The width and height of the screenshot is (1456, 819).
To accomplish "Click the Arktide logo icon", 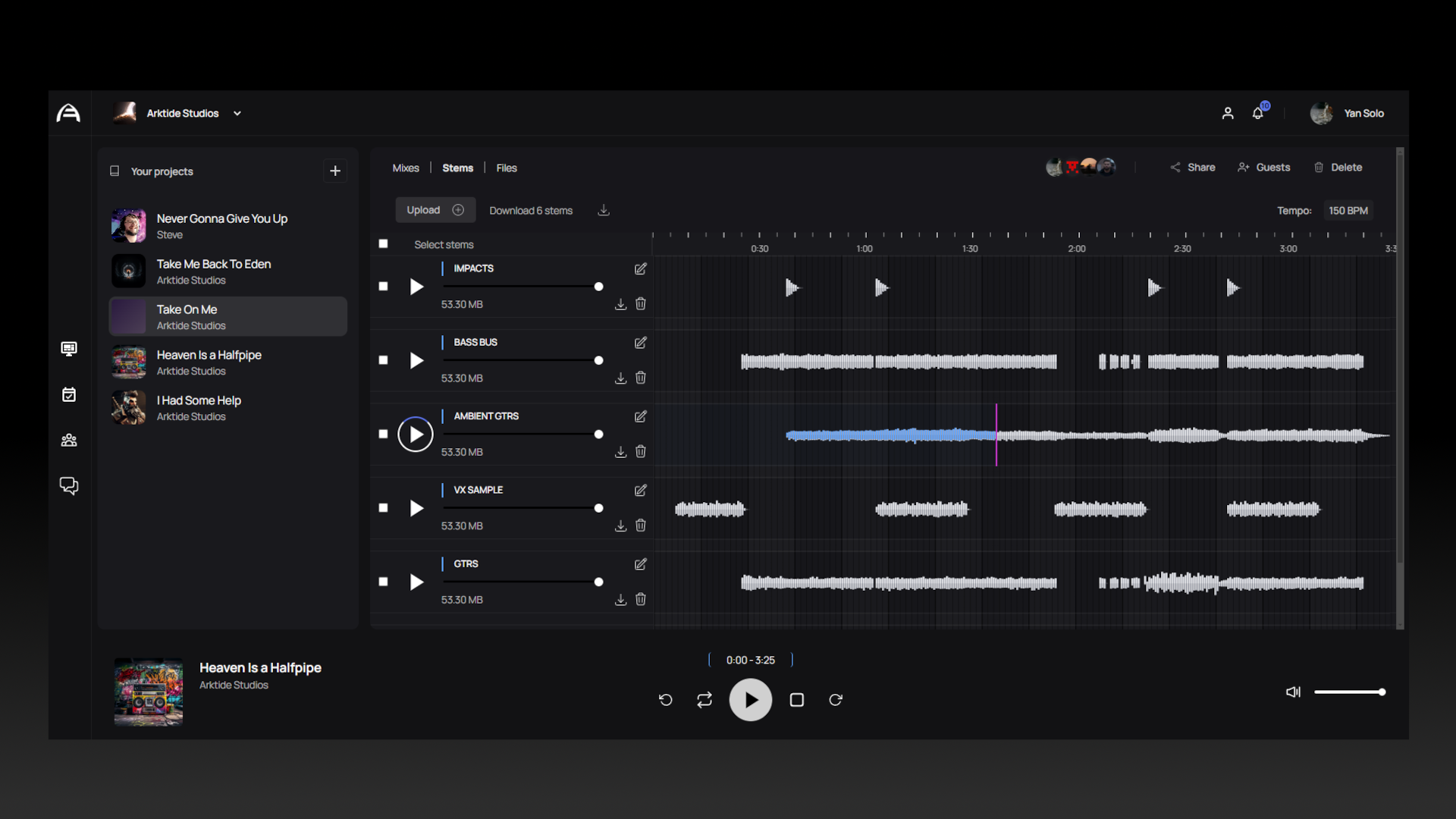I will coord(68,113).
